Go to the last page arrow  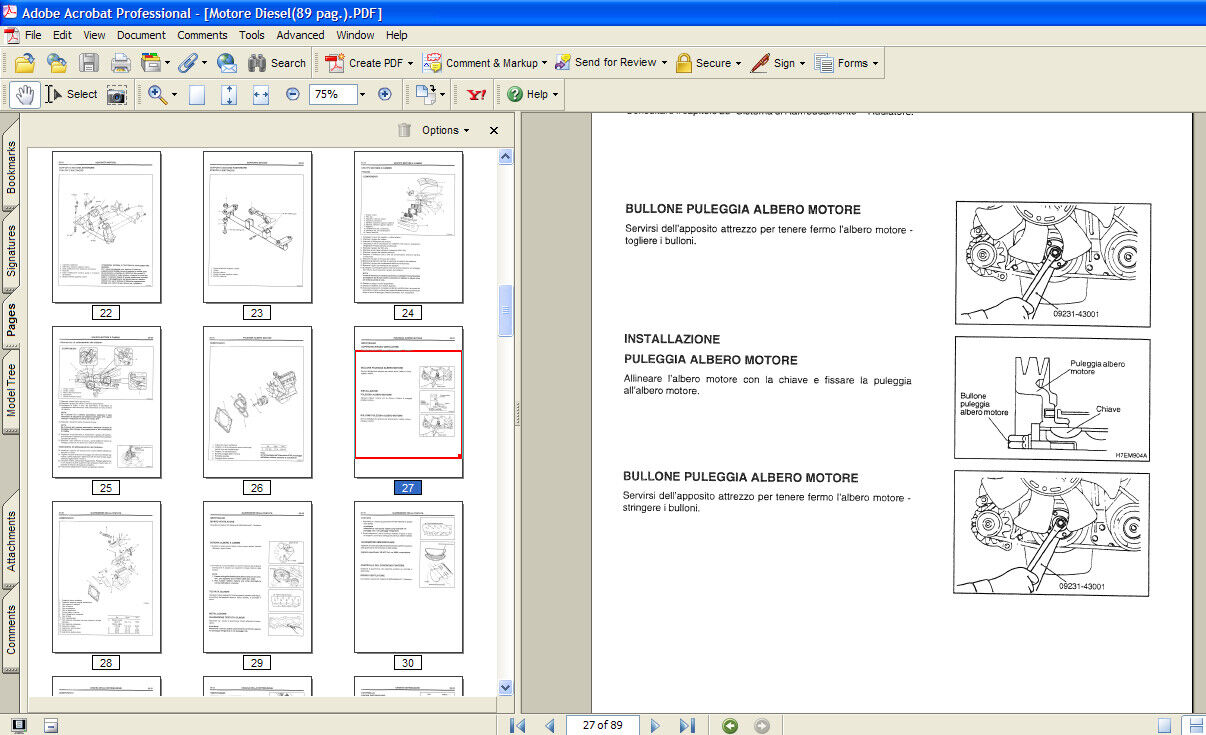pos(687,725)
